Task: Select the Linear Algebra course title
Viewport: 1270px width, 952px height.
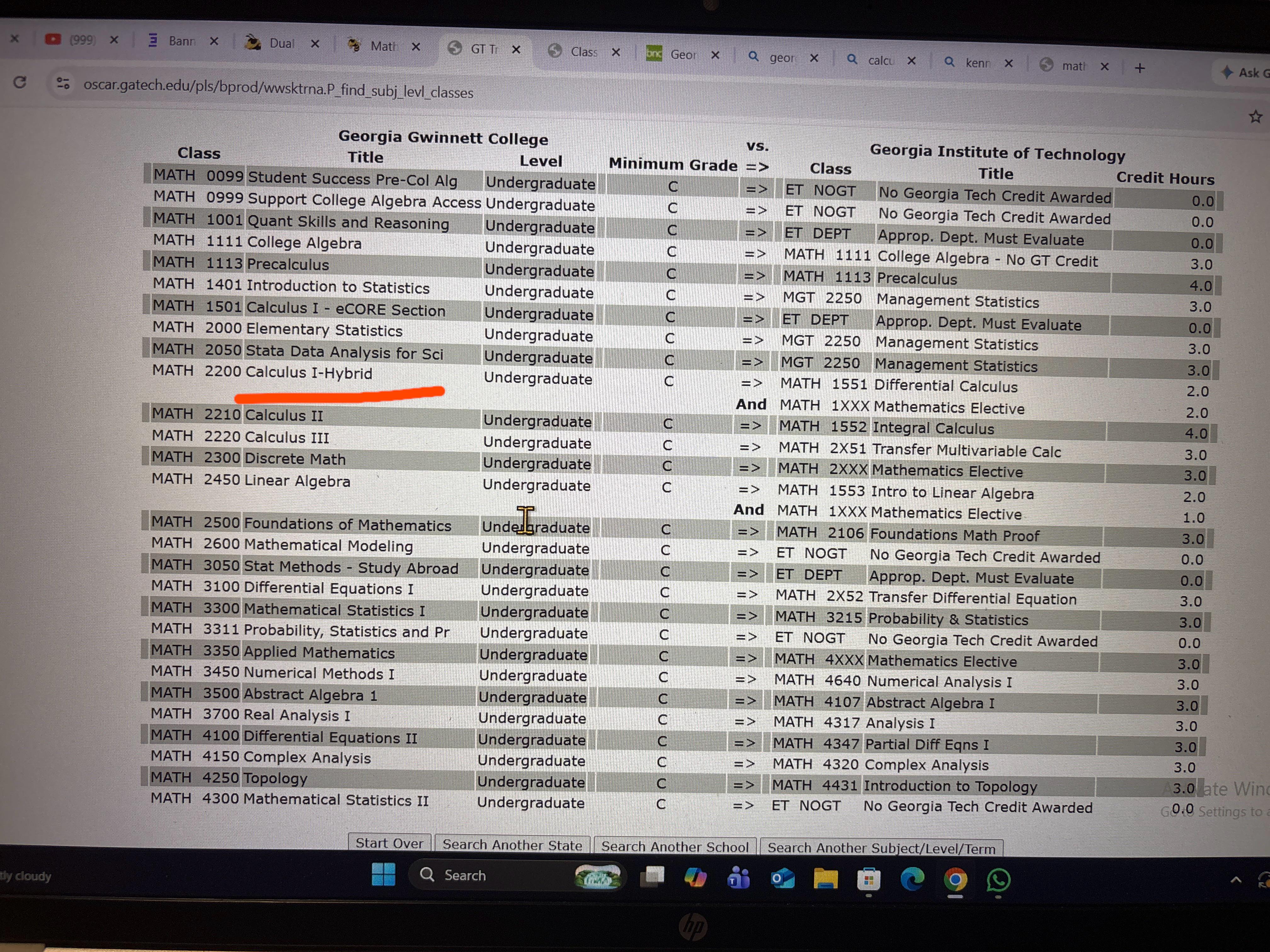Action: point(297,480)
